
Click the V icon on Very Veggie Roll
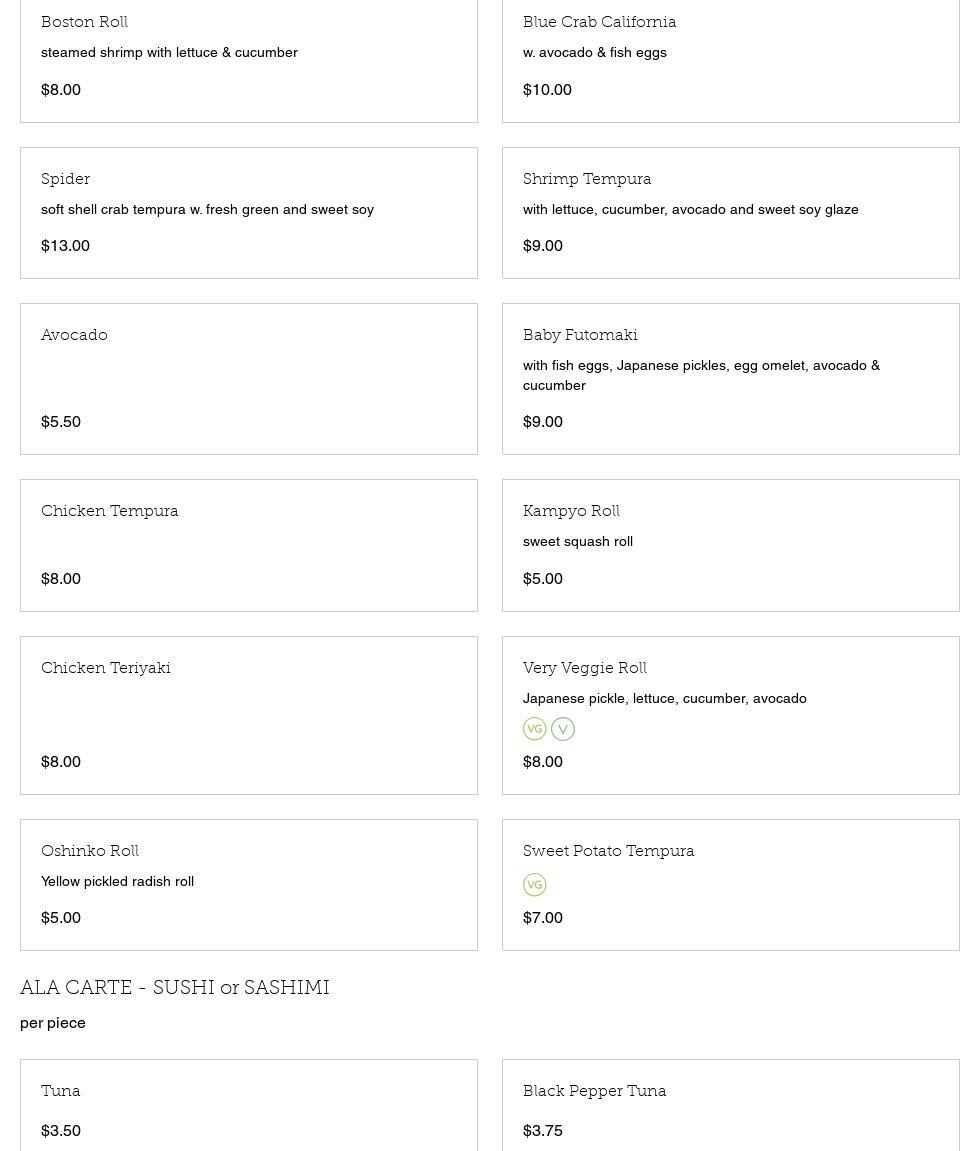[563, 729]
